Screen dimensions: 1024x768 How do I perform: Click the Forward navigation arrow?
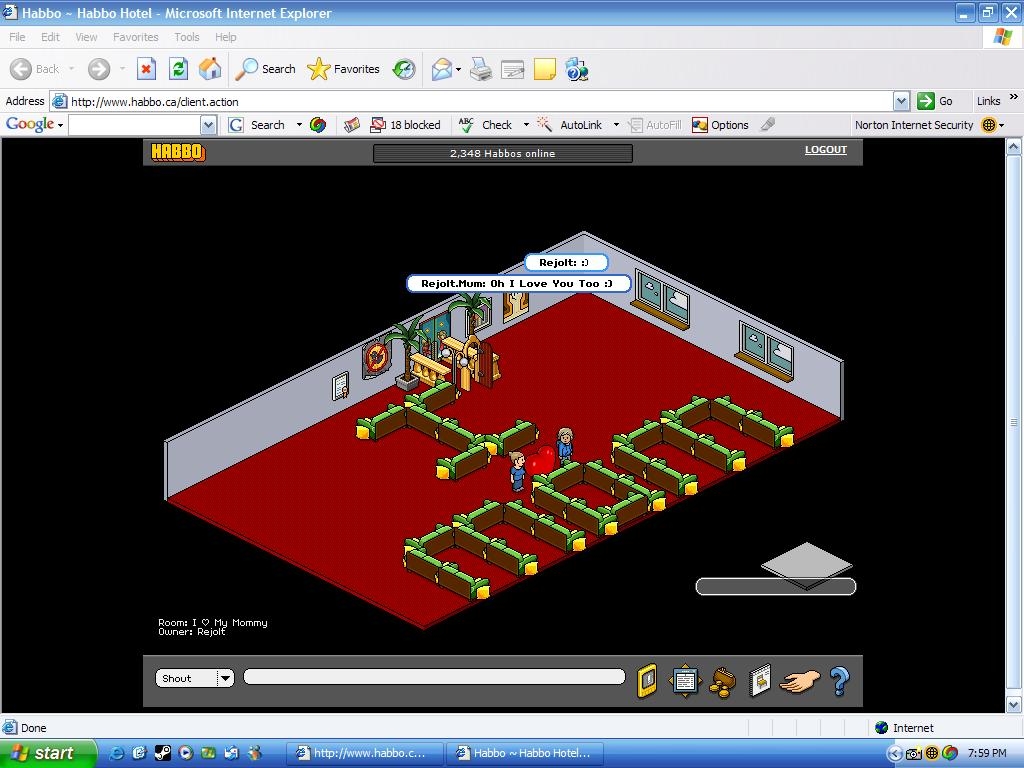[x=99, y=69]
